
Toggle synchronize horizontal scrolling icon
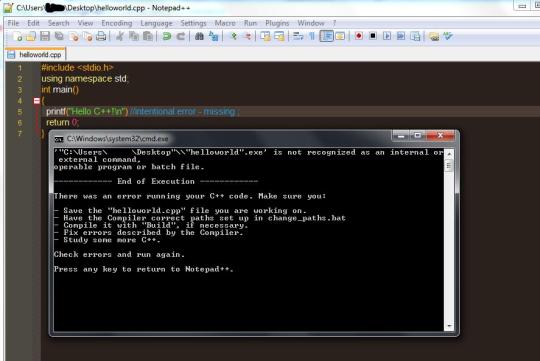279,36
